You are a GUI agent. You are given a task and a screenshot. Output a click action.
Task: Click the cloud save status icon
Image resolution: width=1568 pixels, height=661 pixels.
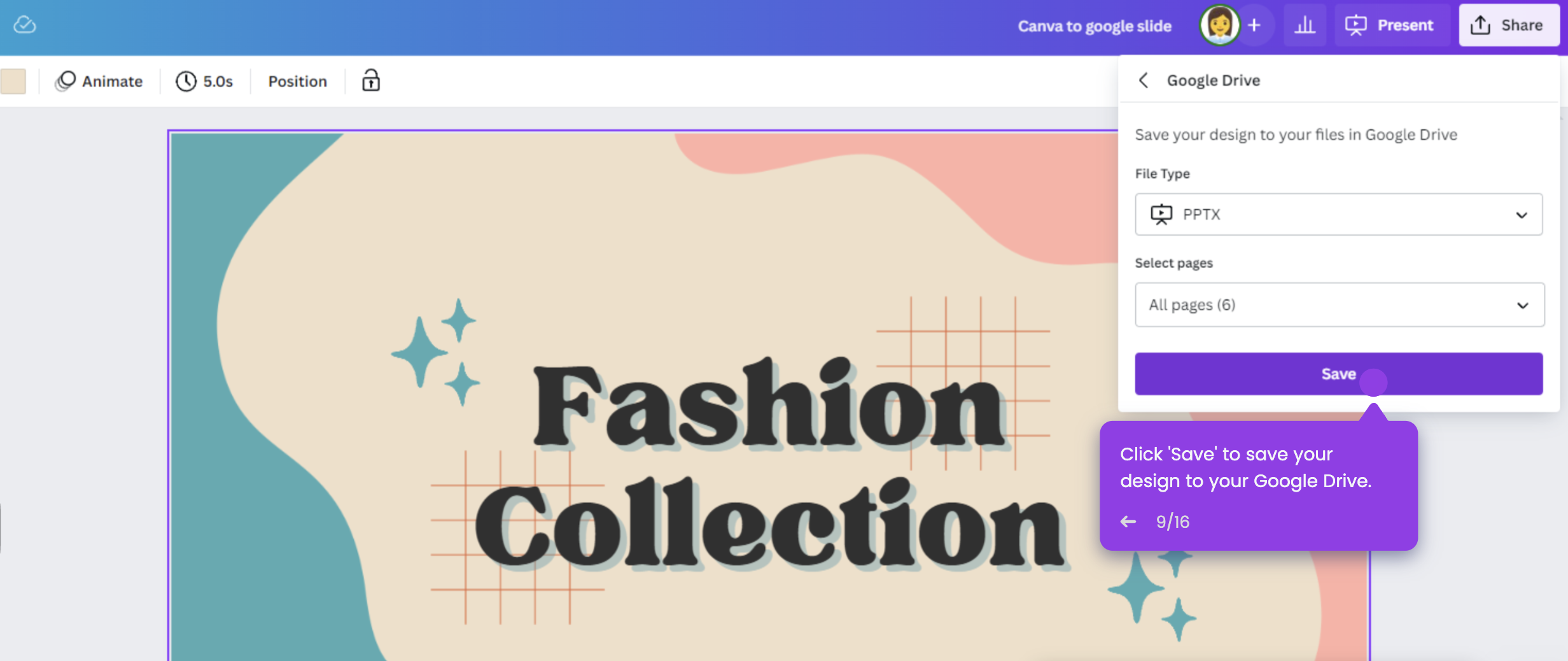25,25
